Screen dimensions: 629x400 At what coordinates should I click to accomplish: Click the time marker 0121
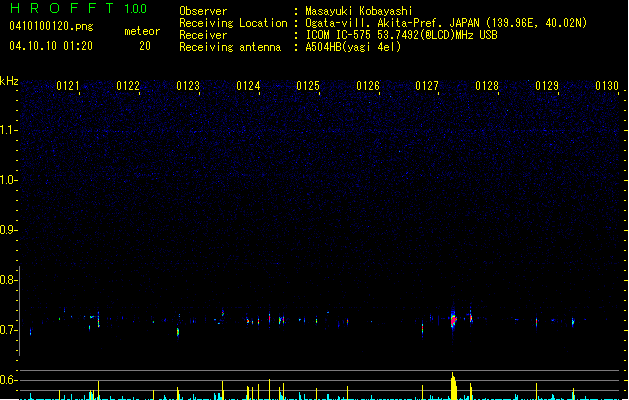point(68,86)
